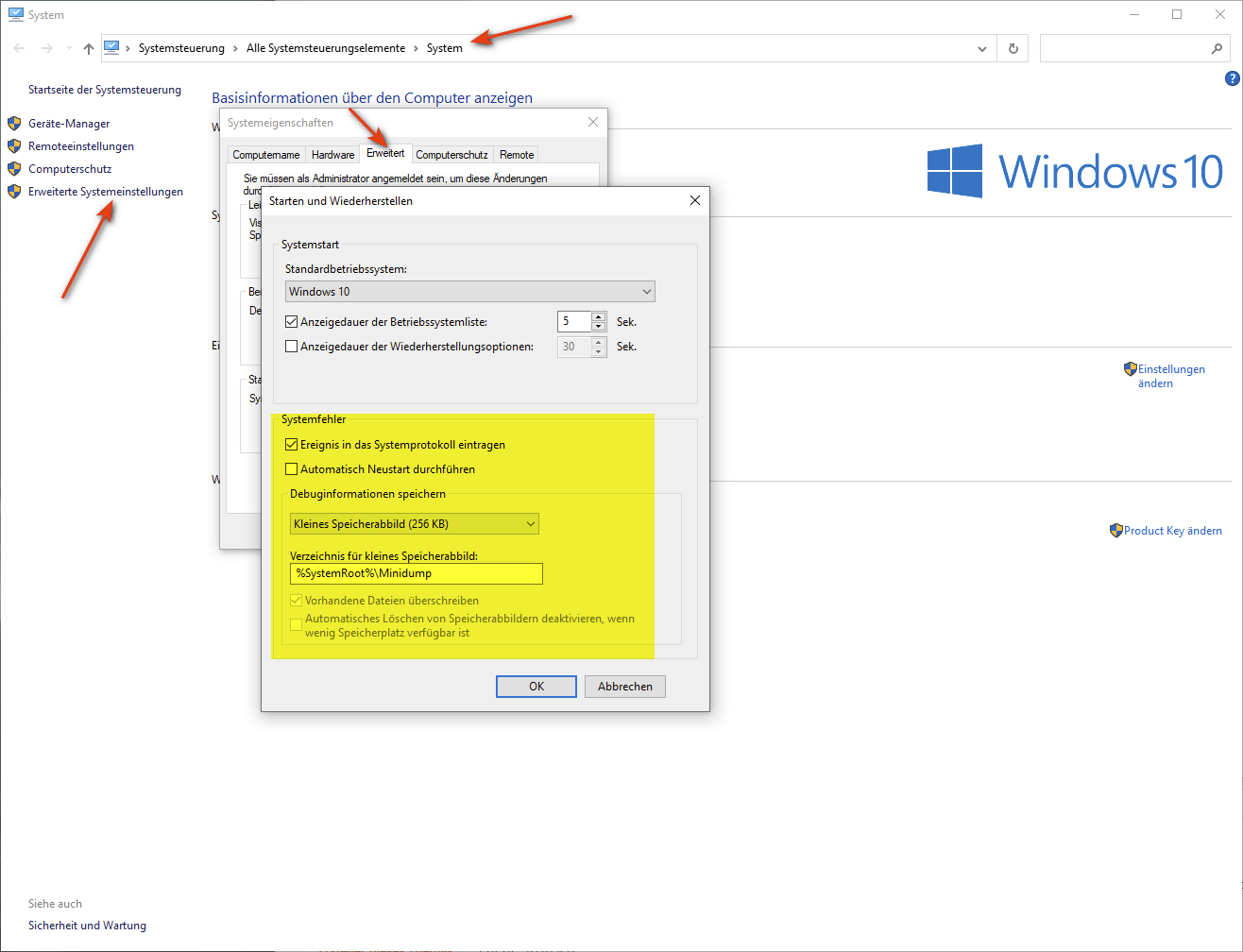Open Remoteeinstellungen from the sidebar
This screenshot has height=952, width=1243.
(x=81, y=146)
